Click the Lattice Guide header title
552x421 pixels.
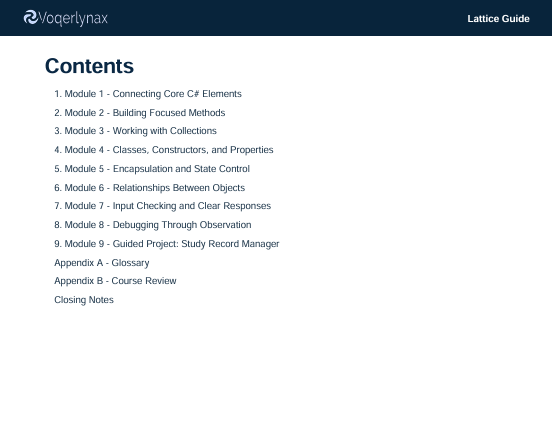498,19
